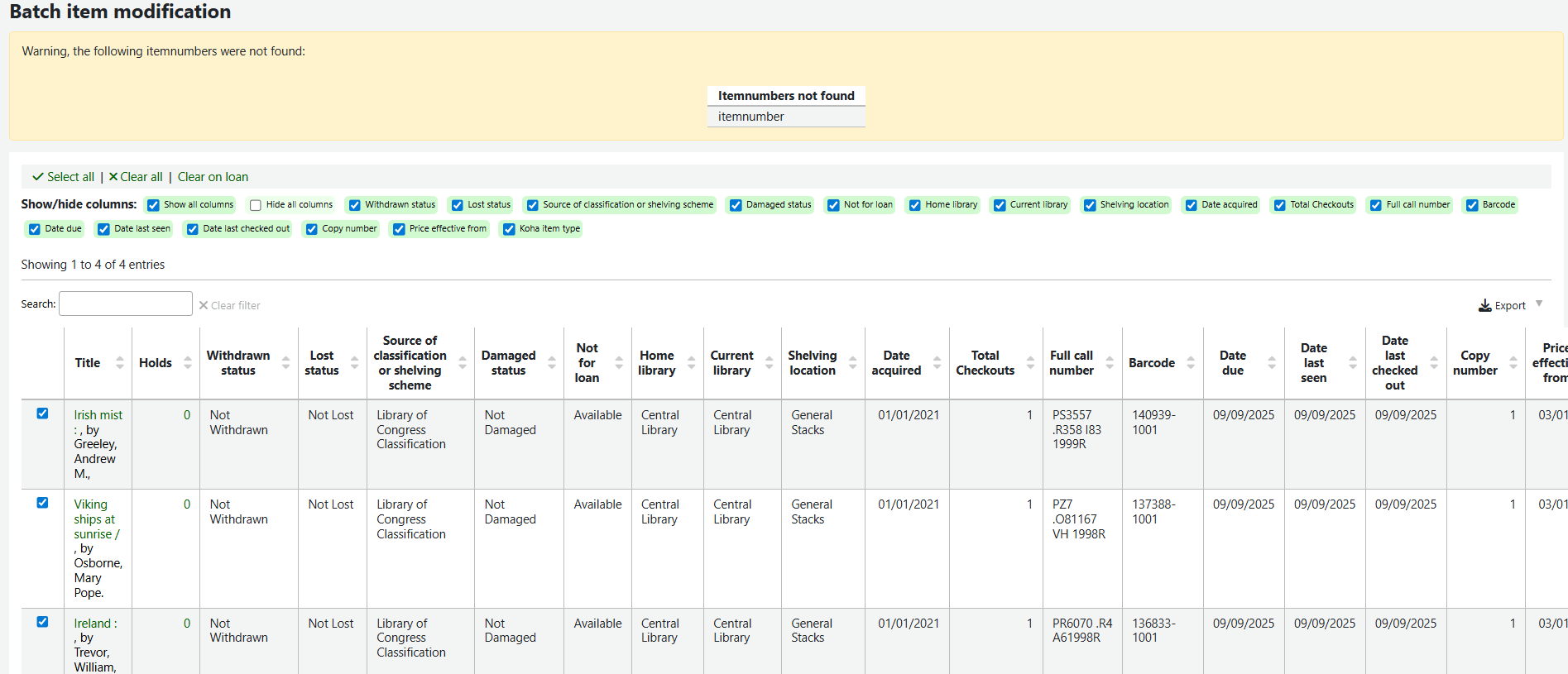Viewport: 1568px width, 674px height.
Task: Sort by Damaged status column header arrows
Action: point(552,363)
